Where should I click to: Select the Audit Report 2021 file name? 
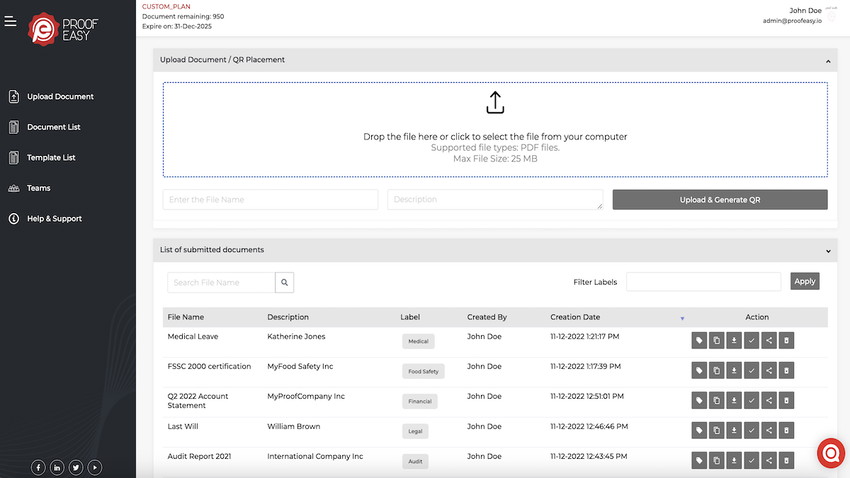[199, 456]
